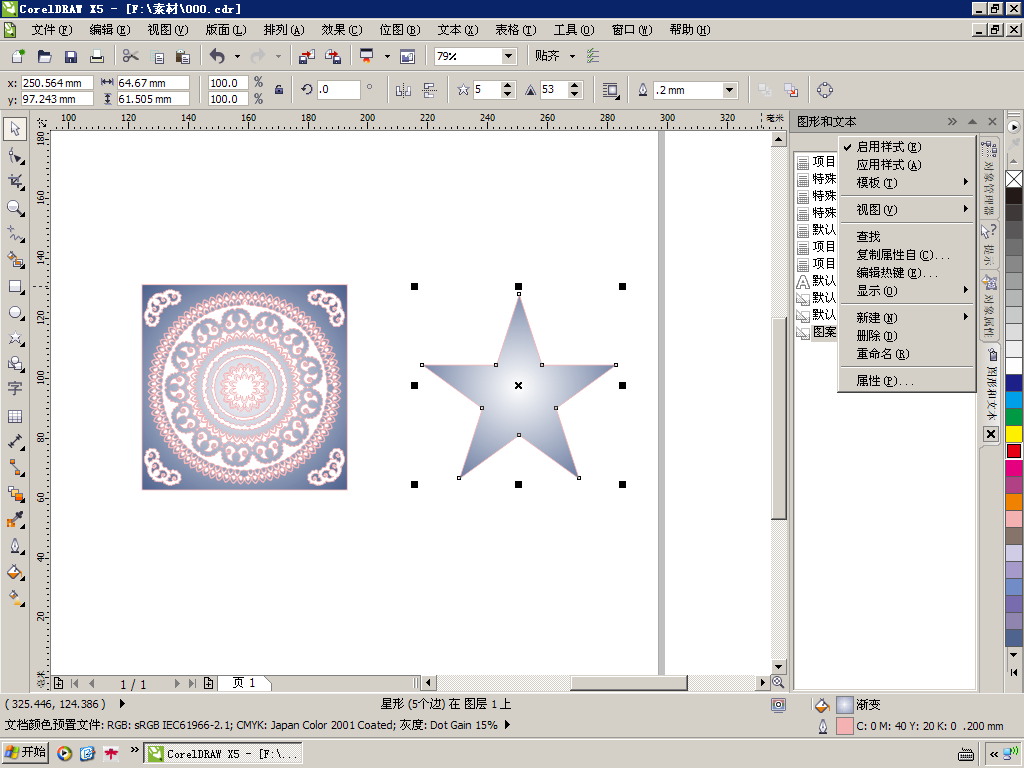Select the Outline pen tool in toolbox
The height and width of the screenshot is (768, 1024).
click(x=16, y=546)
